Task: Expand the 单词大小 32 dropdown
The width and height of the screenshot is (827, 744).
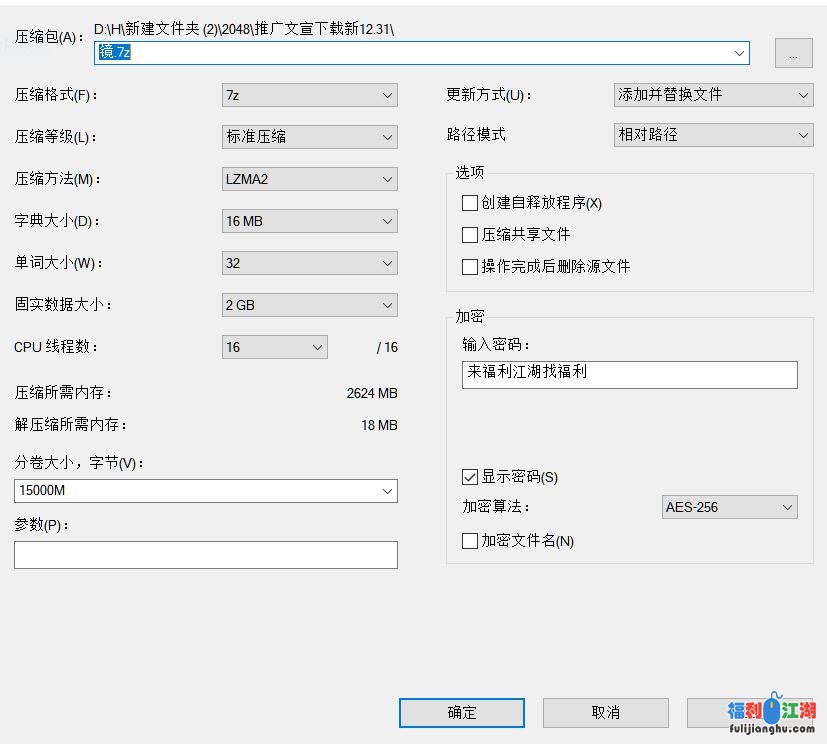Action: pyautogui.click(x=309, y=263)
